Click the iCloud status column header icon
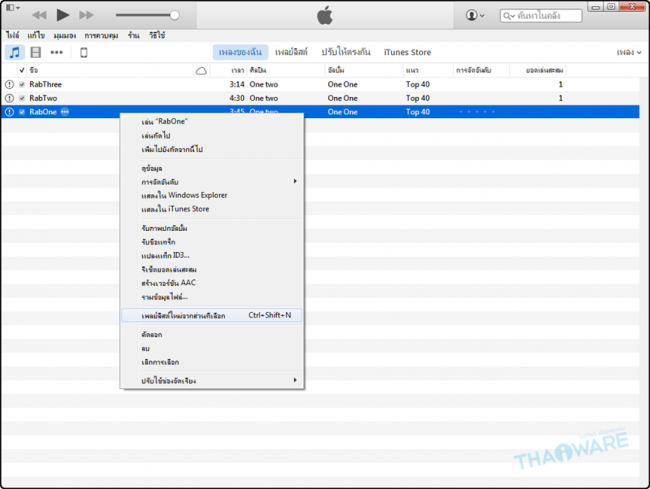 tap(201, 70)
